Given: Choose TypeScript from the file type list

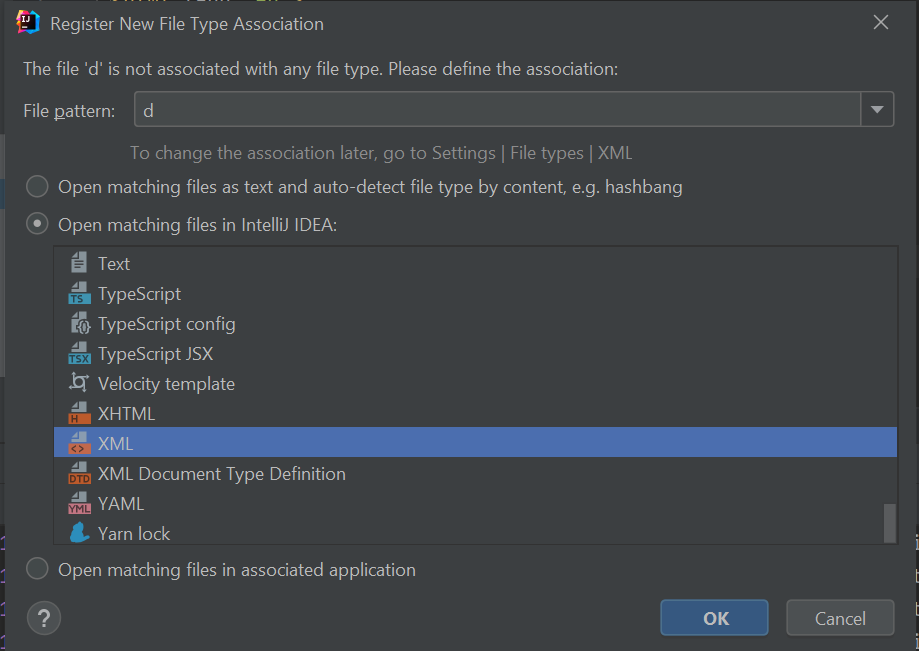Looking at the screenshot, I should point(475,294).
